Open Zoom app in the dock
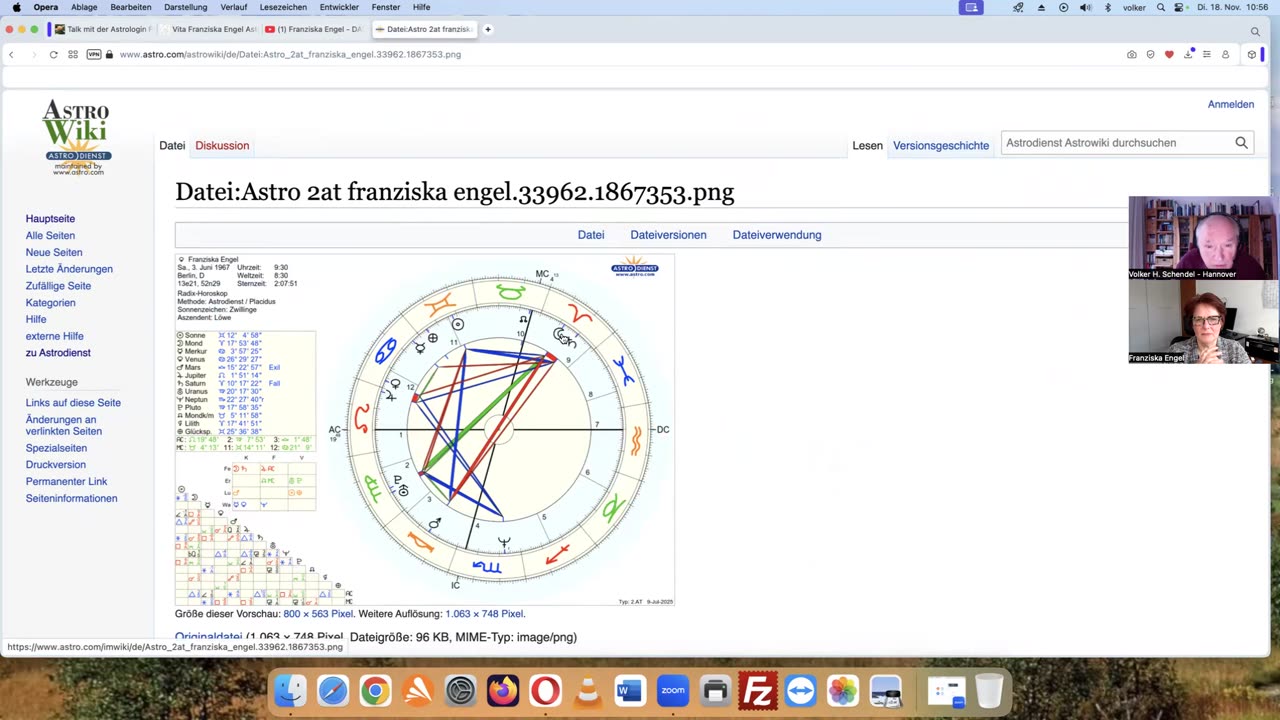 [673, 691]
